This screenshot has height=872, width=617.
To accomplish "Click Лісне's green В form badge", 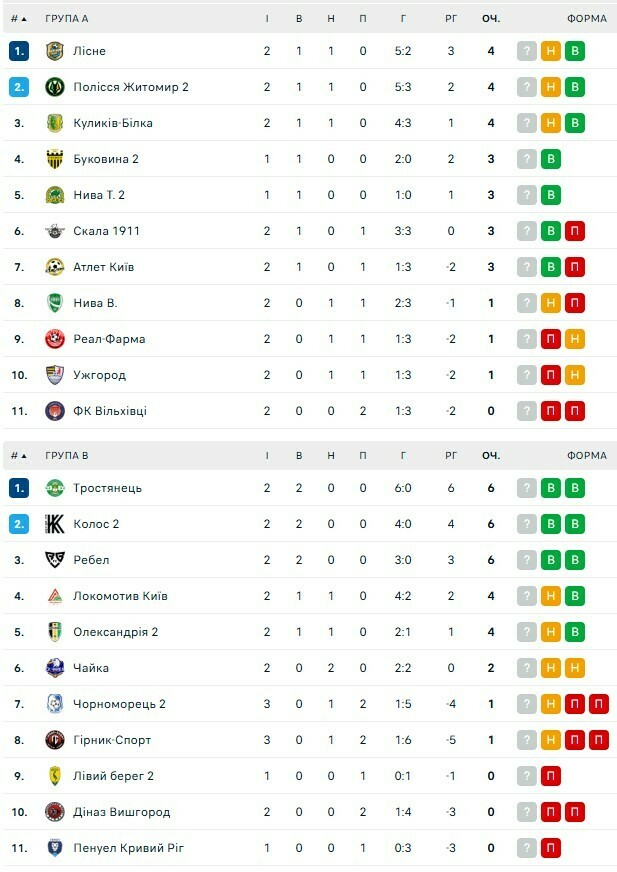I will (x=574, y=51).
